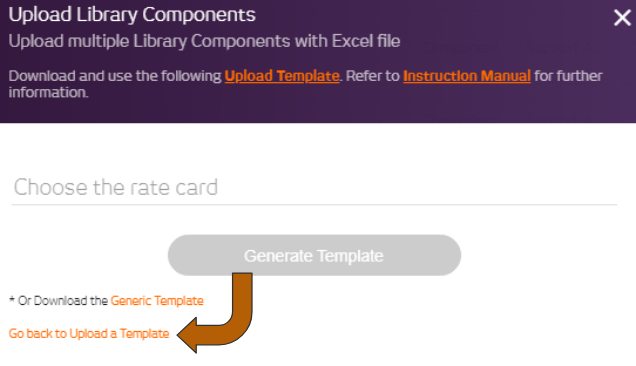Click the underline below the rate card field
Screen dimensions: 636x366
pos(314,205)
